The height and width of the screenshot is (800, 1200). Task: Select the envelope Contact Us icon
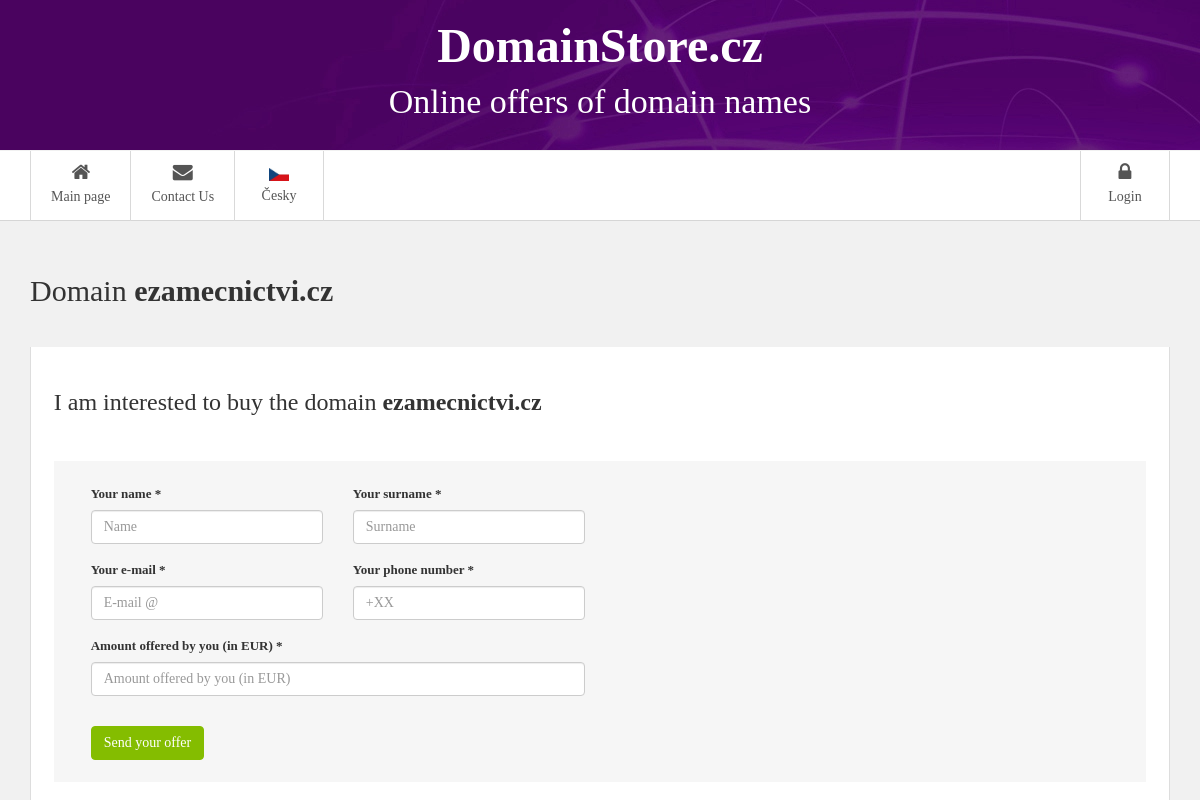[182, 172]
